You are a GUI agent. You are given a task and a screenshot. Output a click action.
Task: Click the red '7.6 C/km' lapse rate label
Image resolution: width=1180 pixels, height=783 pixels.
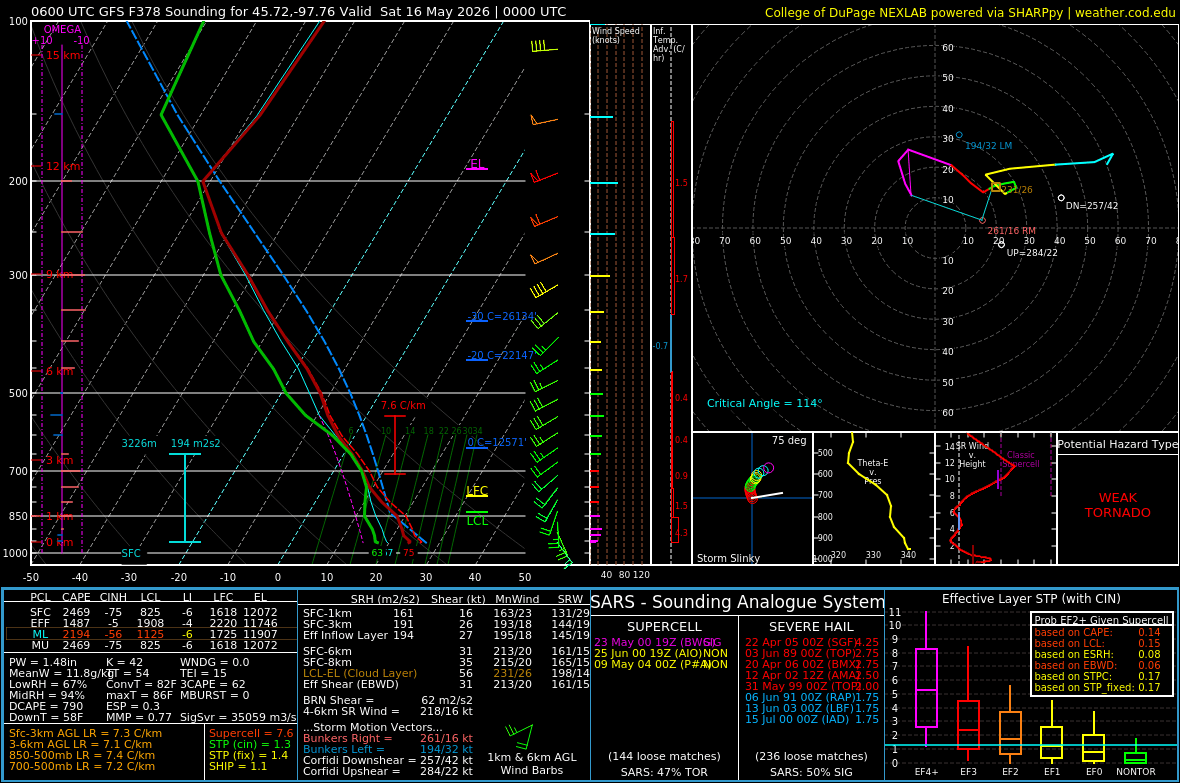click(x=403, y=405)
